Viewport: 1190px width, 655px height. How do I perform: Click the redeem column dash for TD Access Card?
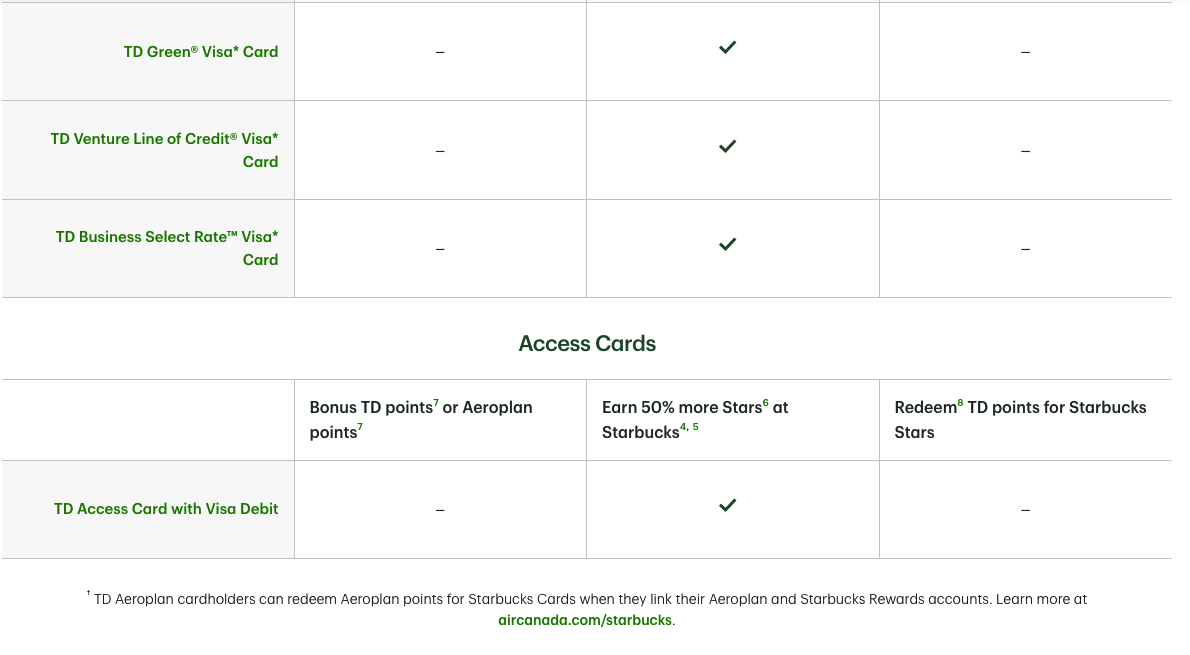tap(1025, 510)
